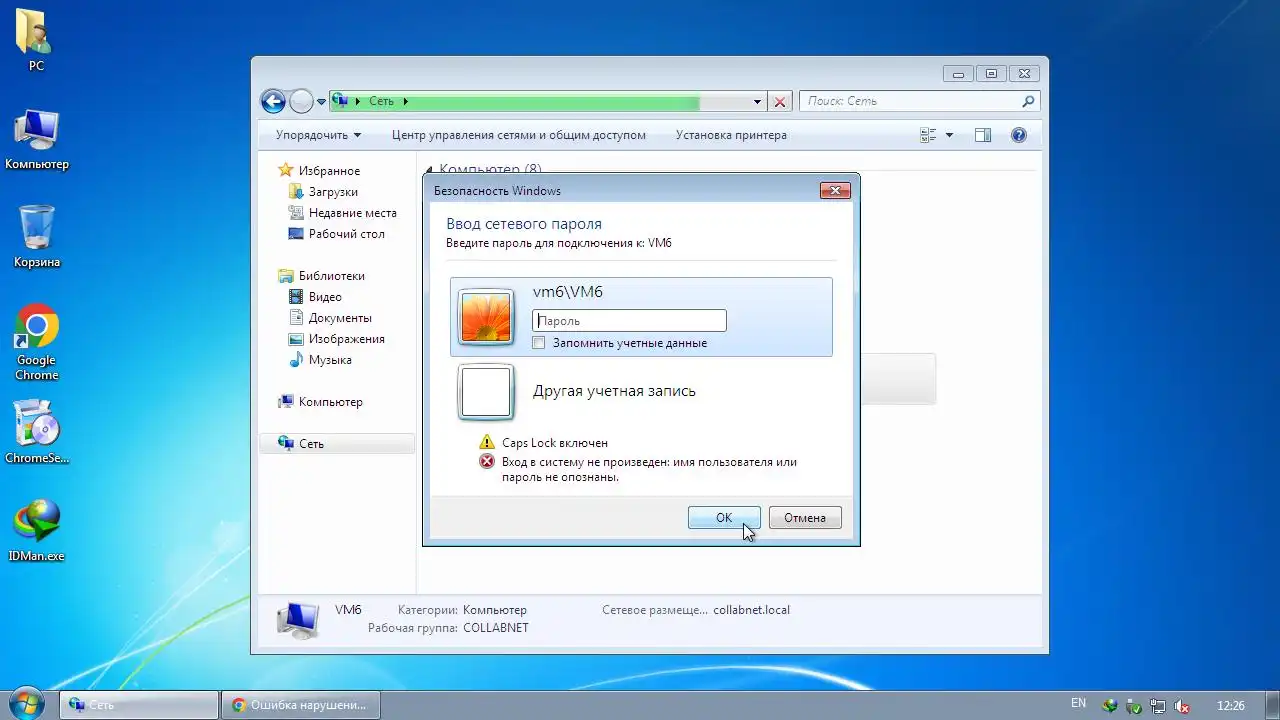Launch Google Chrome from desktop

37,342
